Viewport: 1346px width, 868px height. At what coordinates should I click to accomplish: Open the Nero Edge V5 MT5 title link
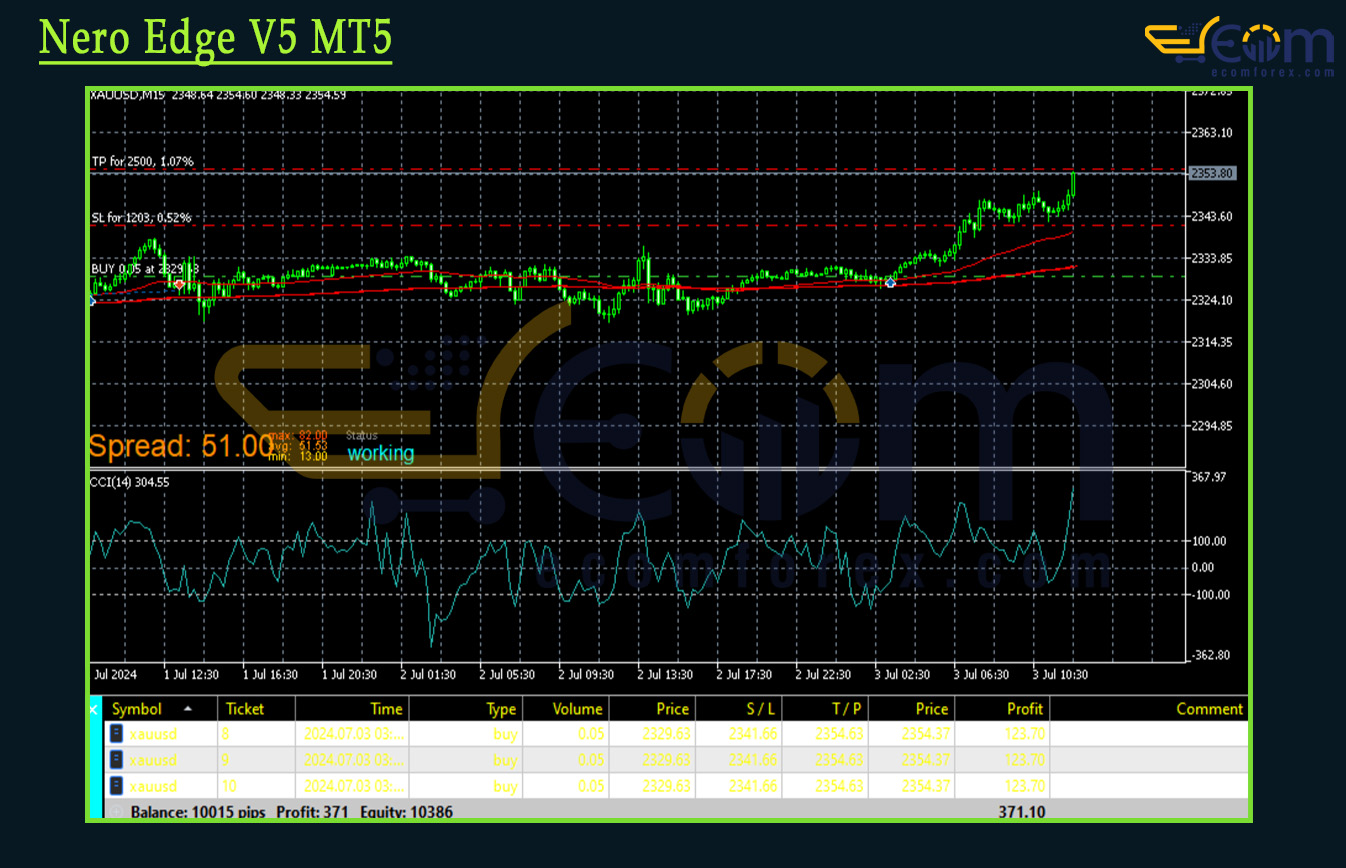point(215,39)
